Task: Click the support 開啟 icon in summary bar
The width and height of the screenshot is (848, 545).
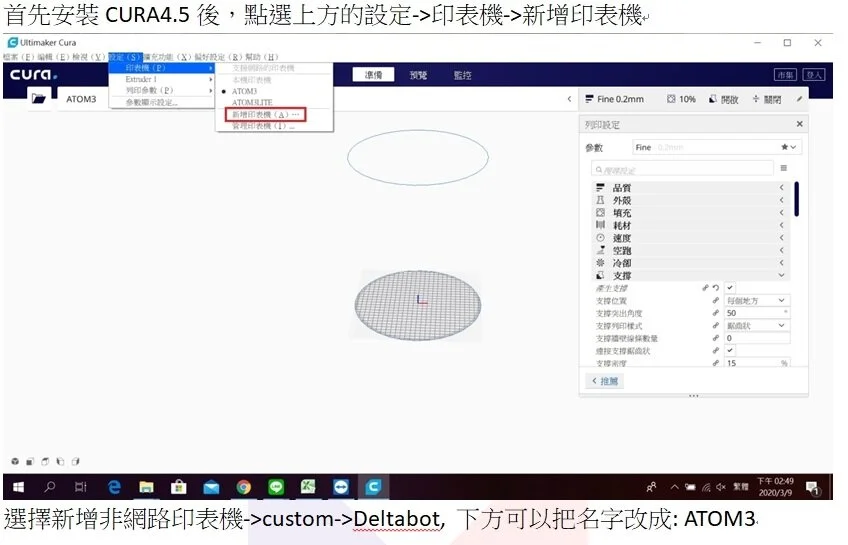Action: pyautogui.click(x=713, y=99)
